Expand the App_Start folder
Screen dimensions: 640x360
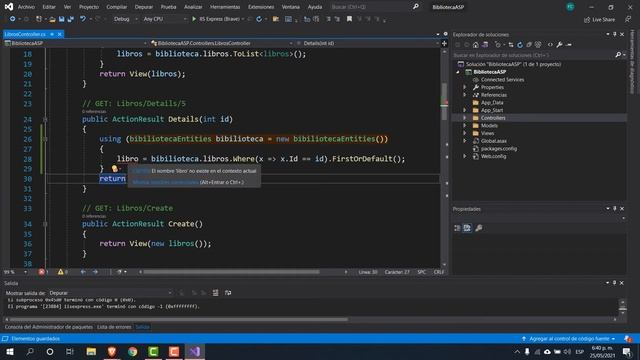[464, 110]
